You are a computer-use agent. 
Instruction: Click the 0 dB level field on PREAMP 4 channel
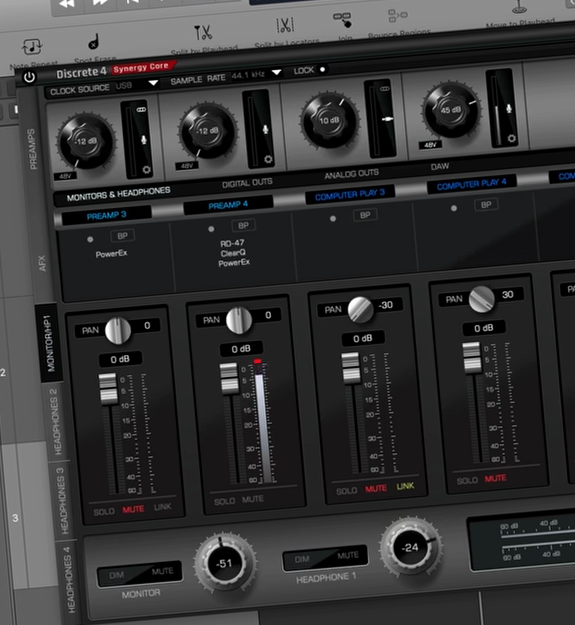pyautogui.click(x=241, y=349)
